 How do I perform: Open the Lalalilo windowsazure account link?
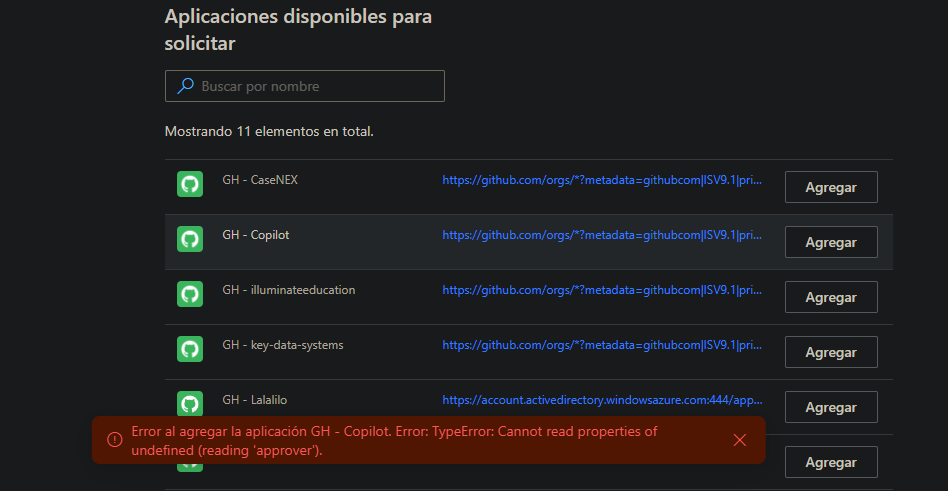pos(602,400)
